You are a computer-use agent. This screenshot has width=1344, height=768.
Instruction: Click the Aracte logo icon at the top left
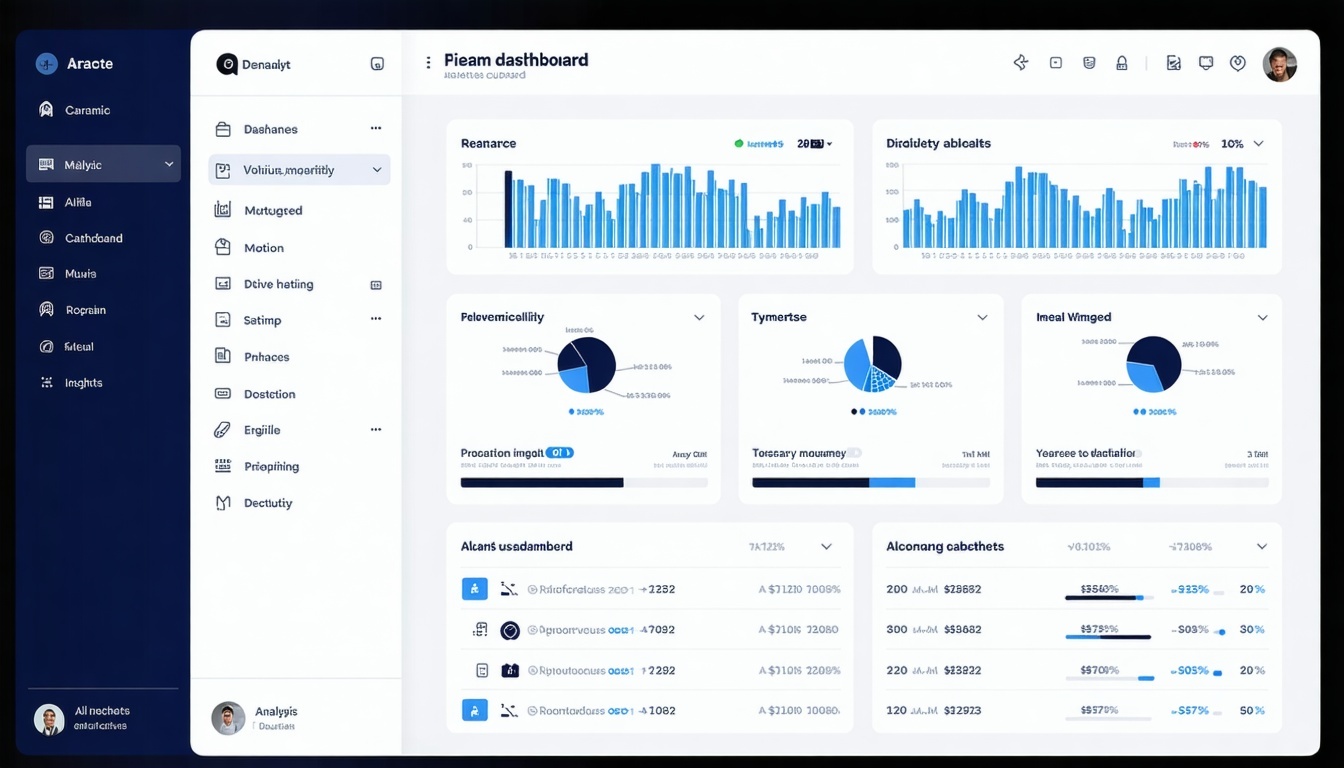pos(46,63)
